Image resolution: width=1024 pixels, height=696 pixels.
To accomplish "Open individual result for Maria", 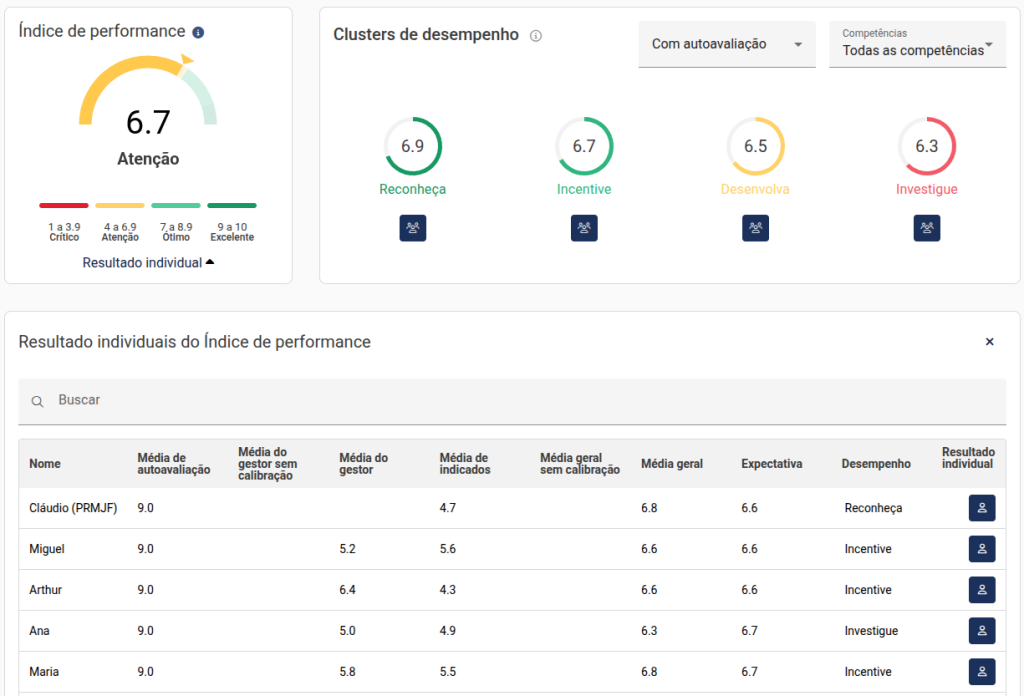I will (x=982, y=672).
